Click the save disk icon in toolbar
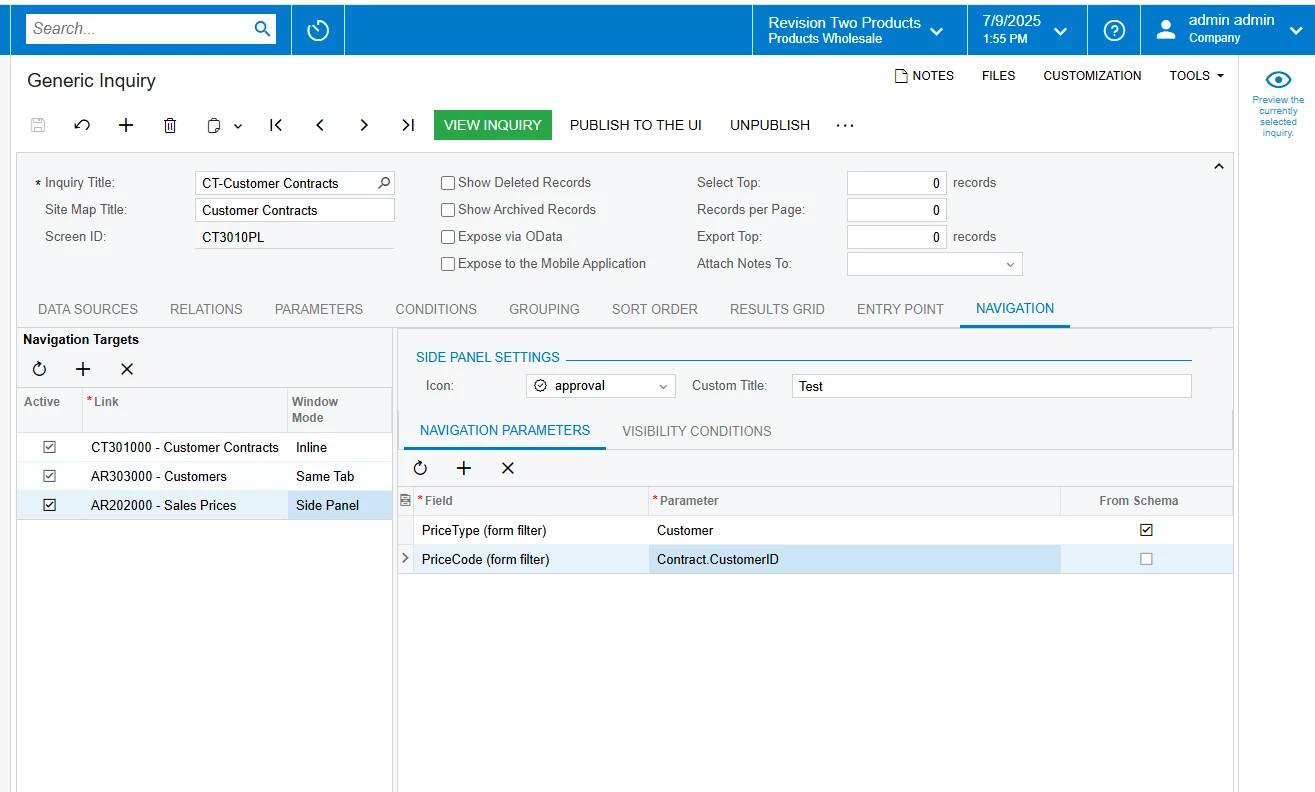Viewport: 1315px width, 792px height. [38, 125]
